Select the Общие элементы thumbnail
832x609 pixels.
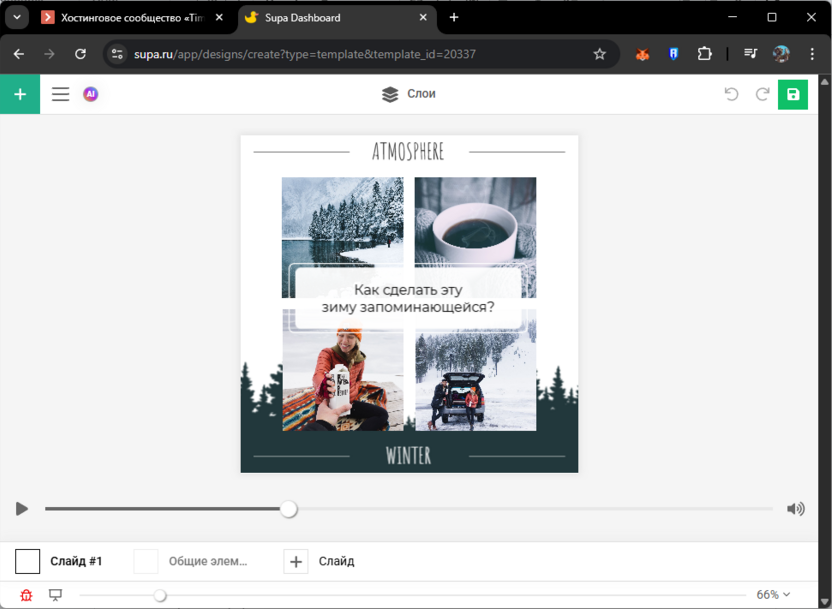point(145,561)
